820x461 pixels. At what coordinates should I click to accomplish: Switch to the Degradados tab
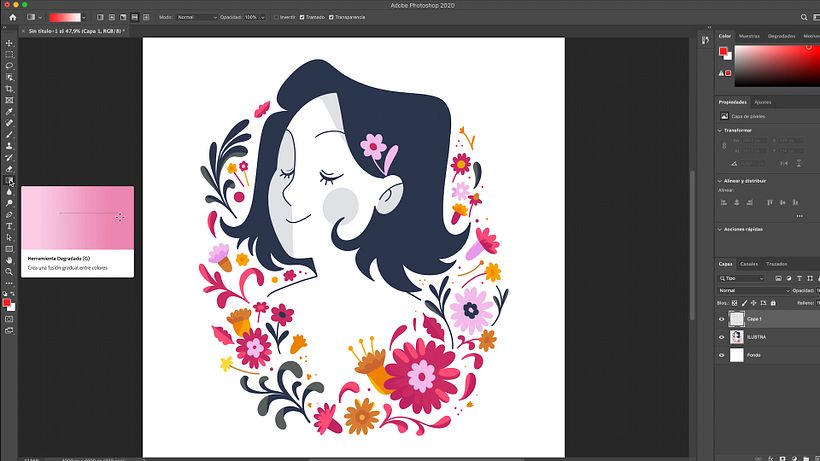[x=781, y=36]
